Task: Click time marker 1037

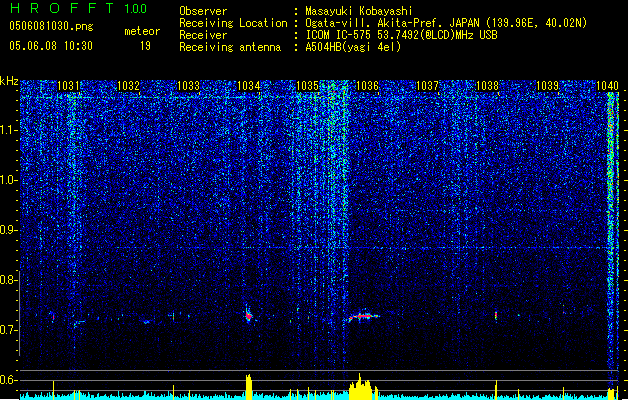Action: [428, 86]
